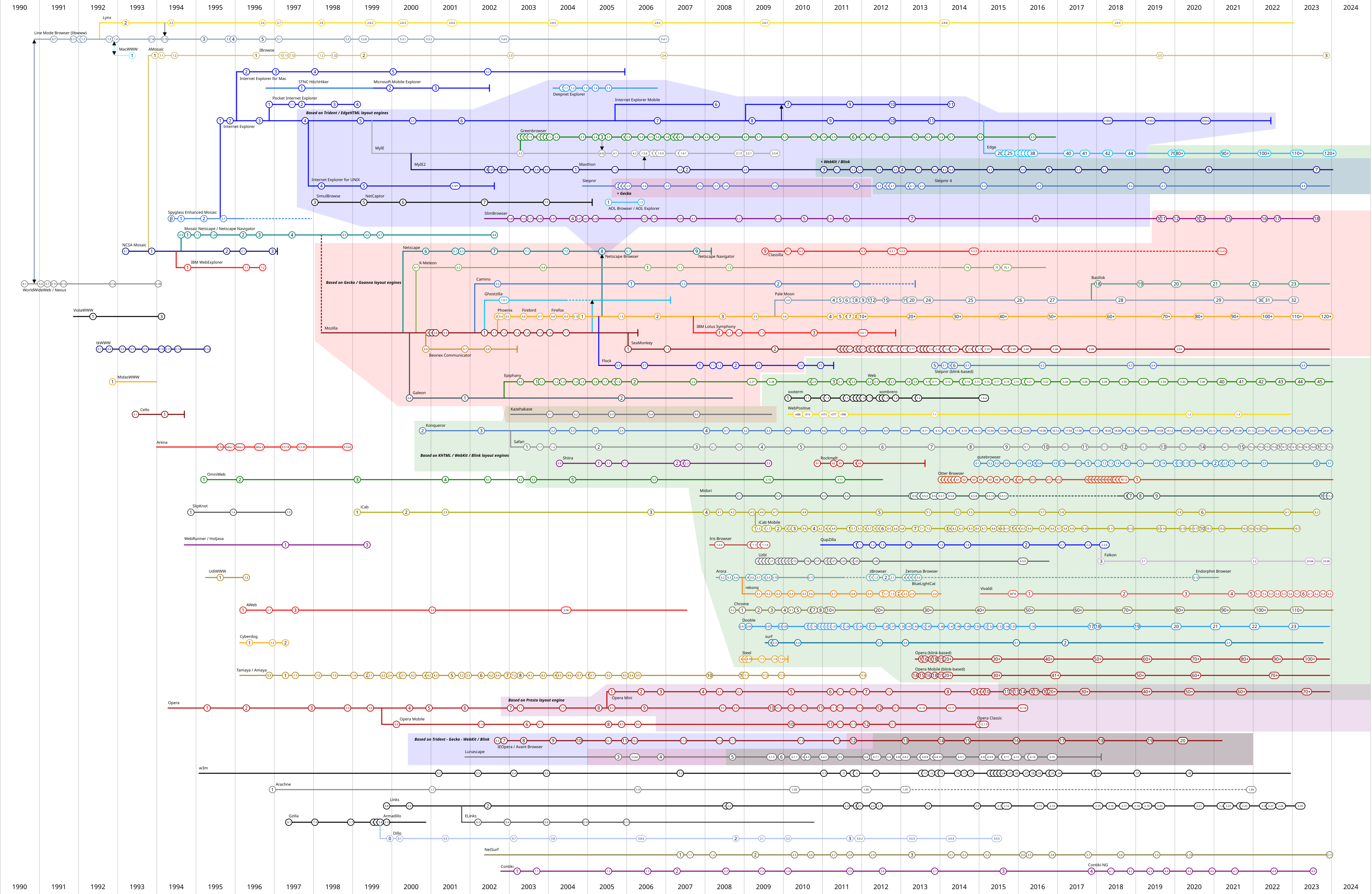The image size is (1372, 894).
Task: Click the 'ViolaWWW' label
Action: click(x=83, y=310)
